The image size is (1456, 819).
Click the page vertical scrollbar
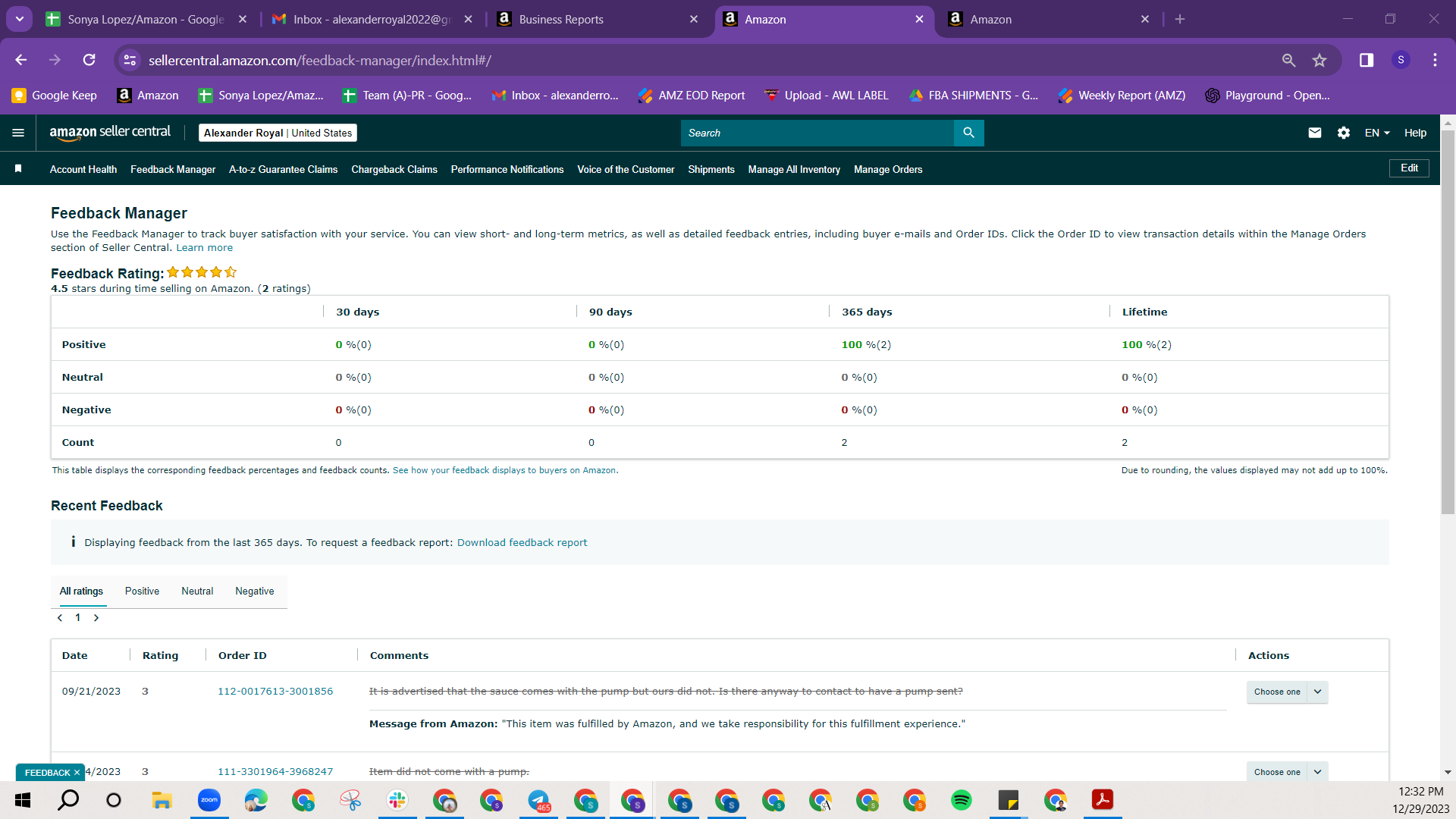(x=1448, y=322)
